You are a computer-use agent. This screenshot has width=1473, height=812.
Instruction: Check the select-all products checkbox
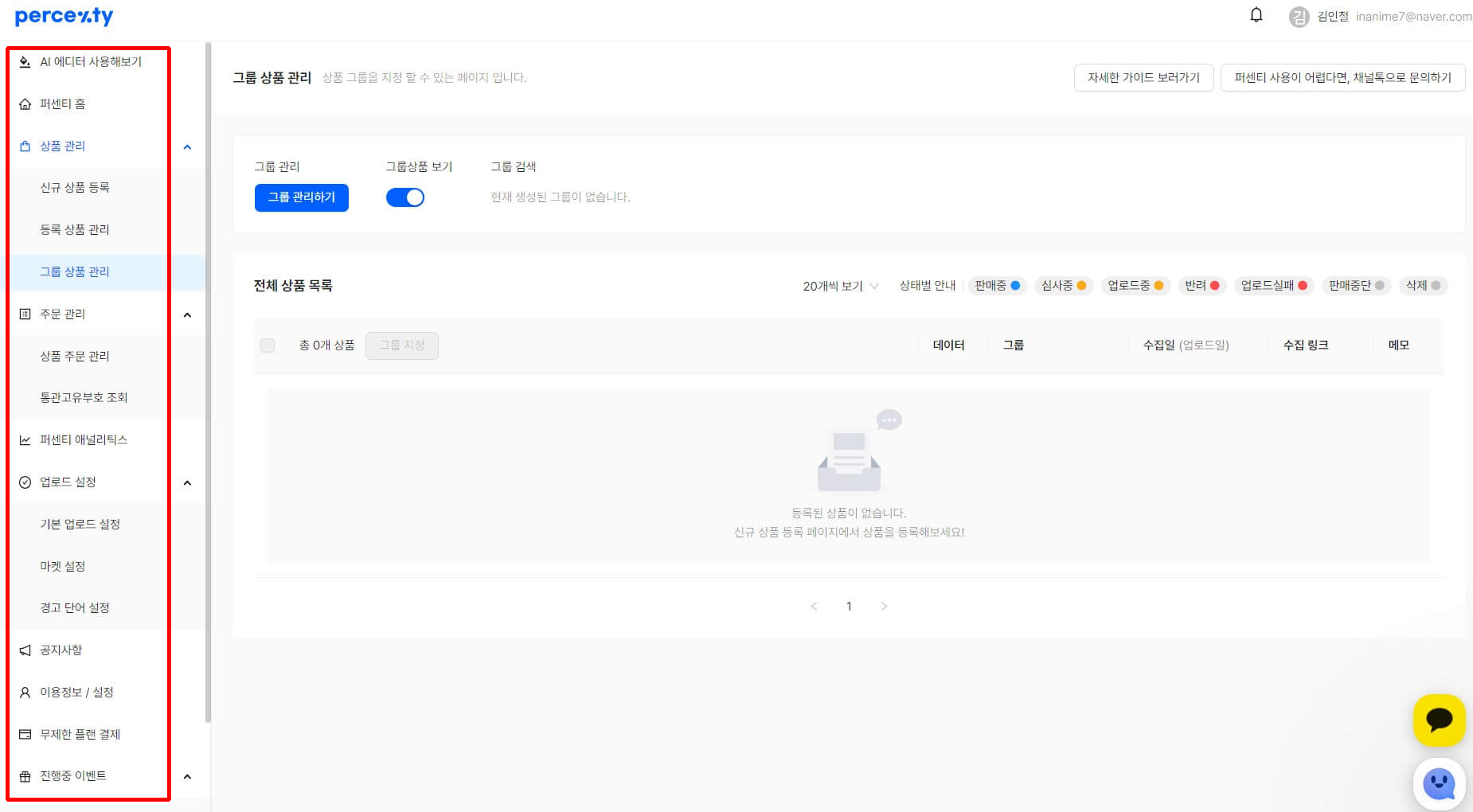(x=268, y=345)
